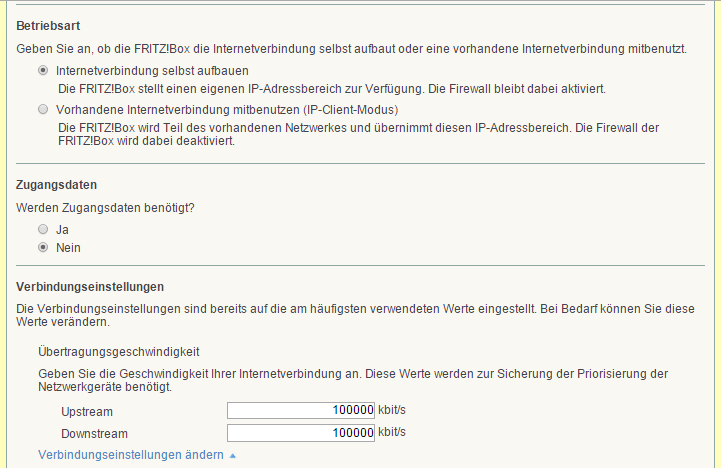Click the 'Downstream' field label
The image size is (721, 468).
tap(94, 433)
